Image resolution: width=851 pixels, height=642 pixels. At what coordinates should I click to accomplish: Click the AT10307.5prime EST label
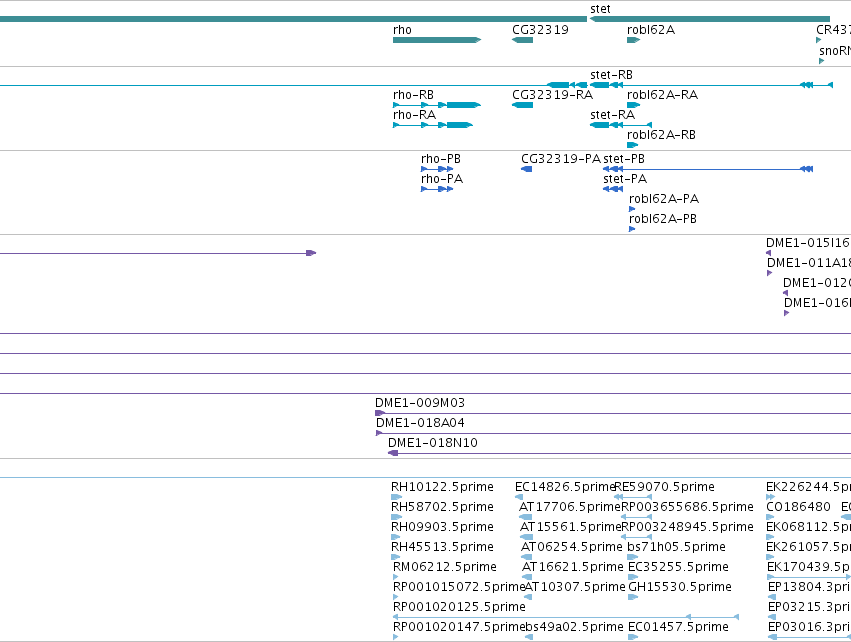(575, 588)
